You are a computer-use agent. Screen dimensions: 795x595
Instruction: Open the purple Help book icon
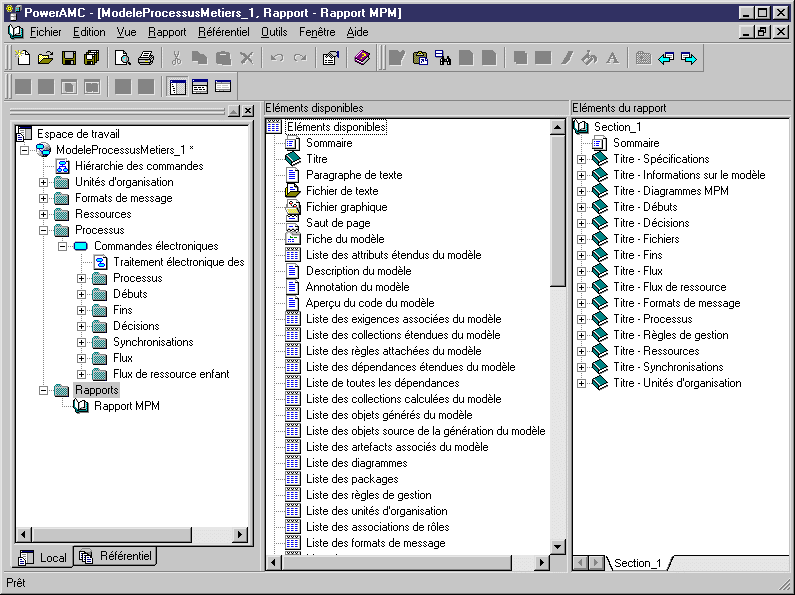(362, 58)
